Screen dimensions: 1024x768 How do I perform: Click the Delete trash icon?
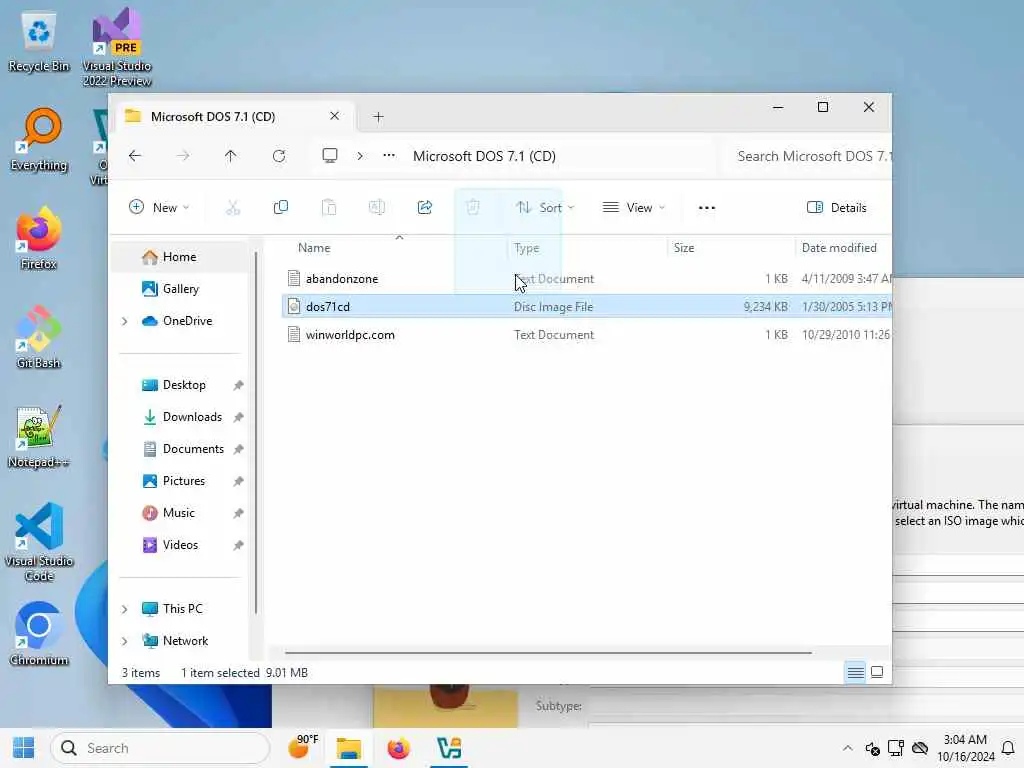point(473,208)
